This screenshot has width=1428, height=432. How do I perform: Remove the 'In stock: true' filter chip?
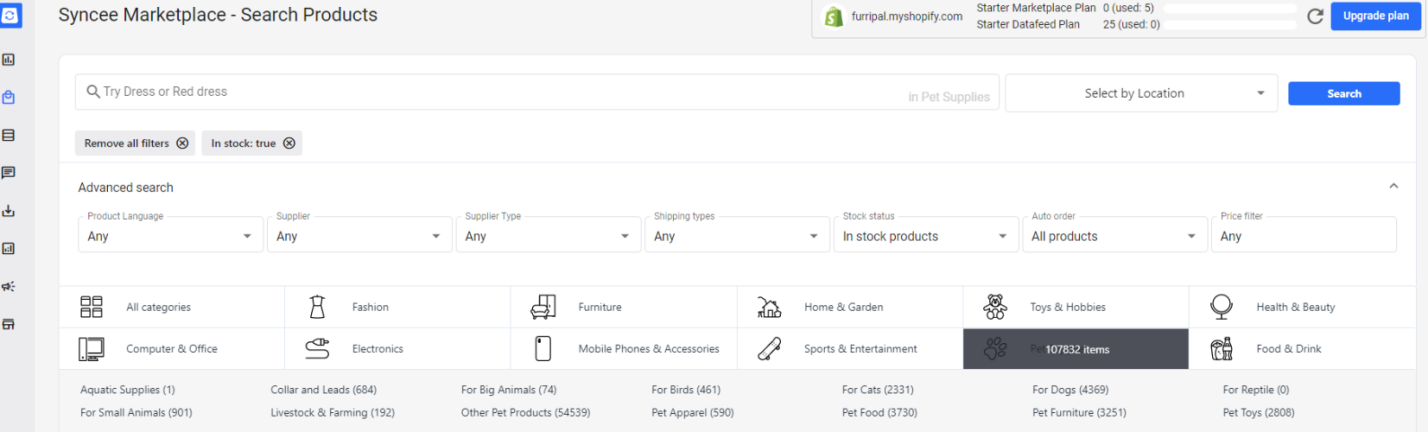289,143
